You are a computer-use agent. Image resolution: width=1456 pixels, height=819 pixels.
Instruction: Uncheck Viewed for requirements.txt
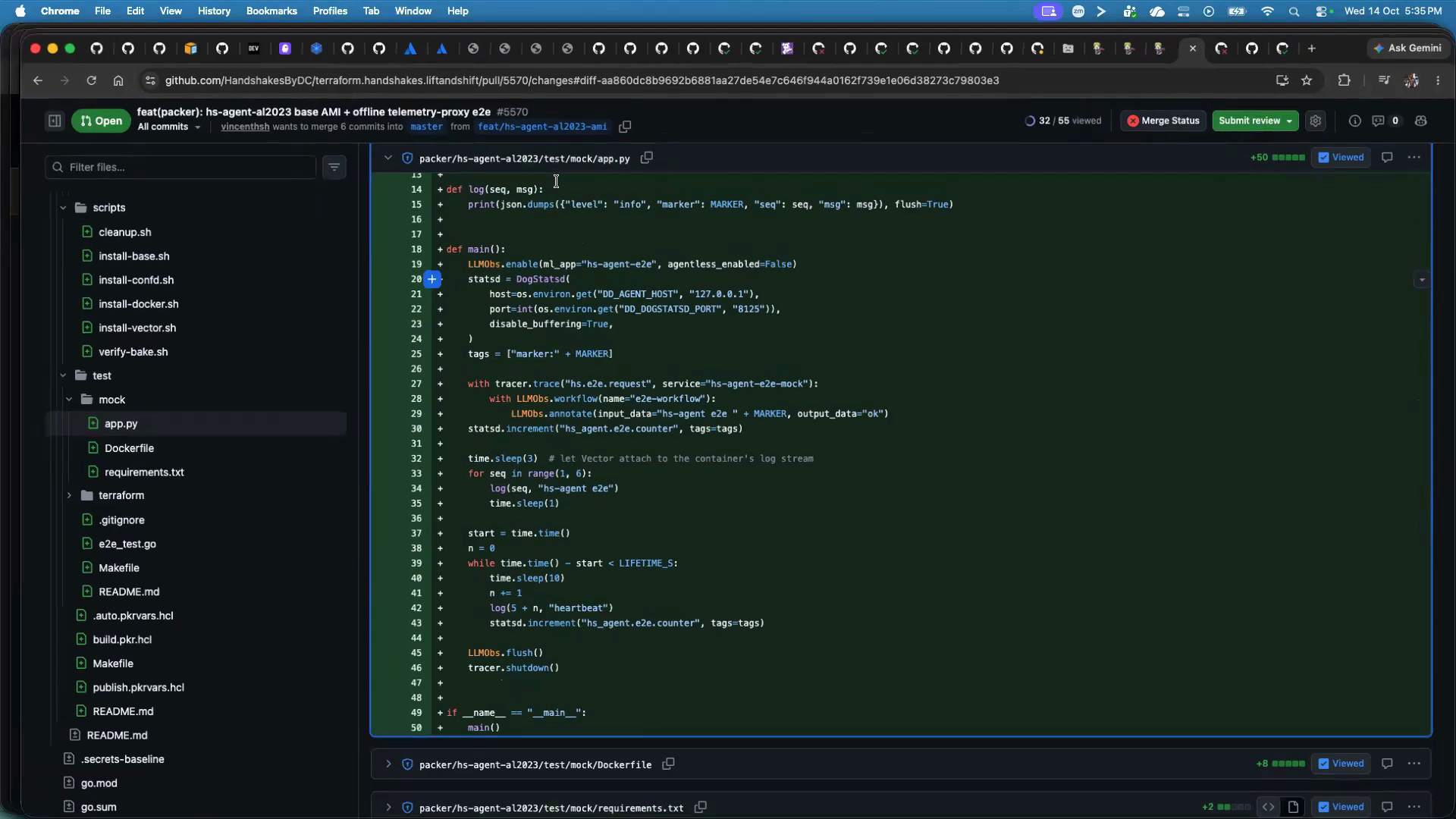point(1341,807)
